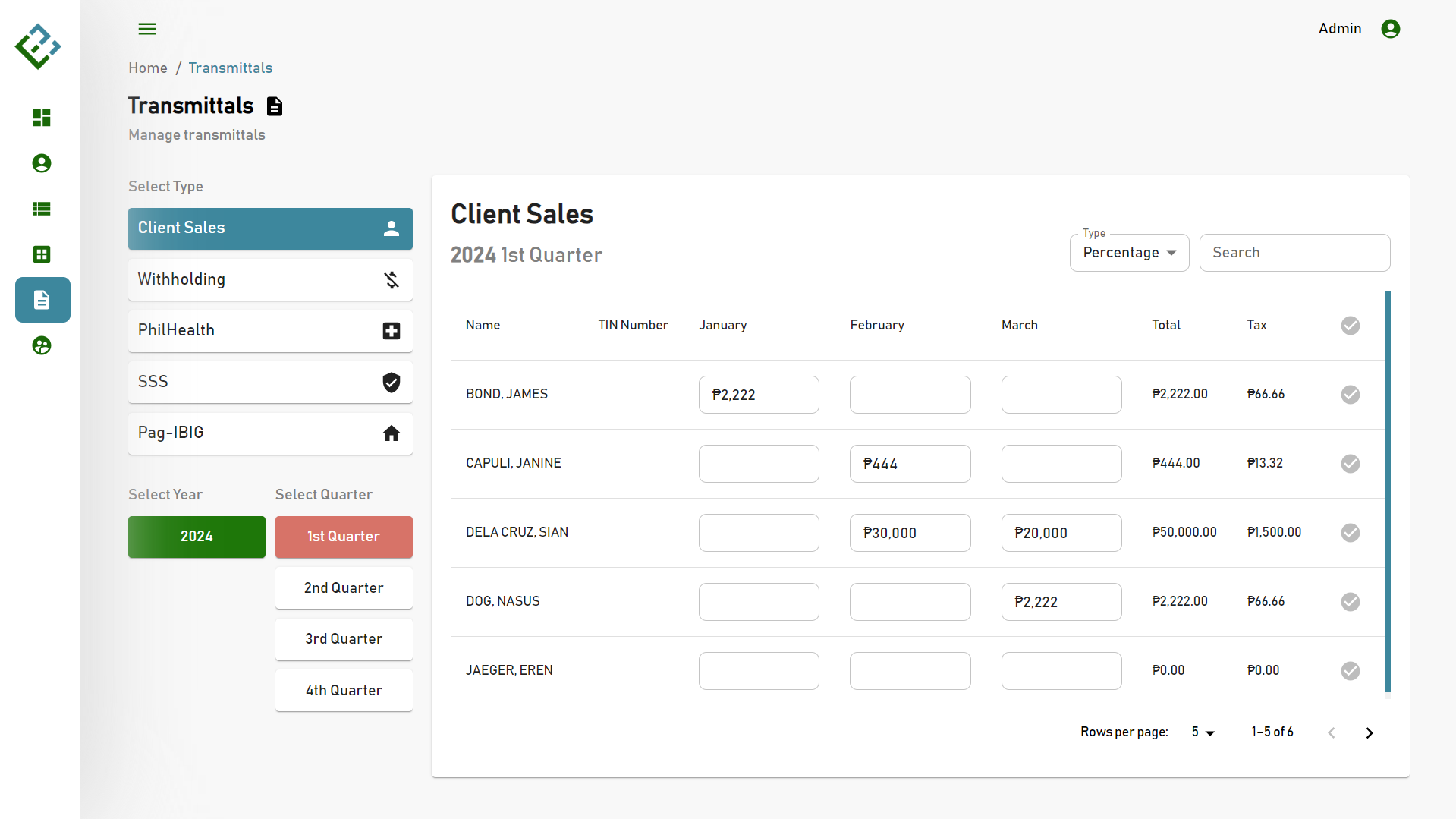Open the rows per page dropdown

point(1203,732)
